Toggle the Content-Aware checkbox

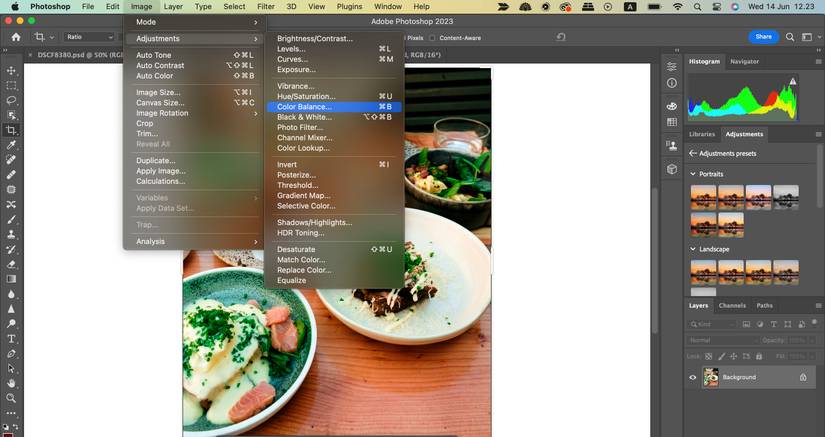[432, 38]
